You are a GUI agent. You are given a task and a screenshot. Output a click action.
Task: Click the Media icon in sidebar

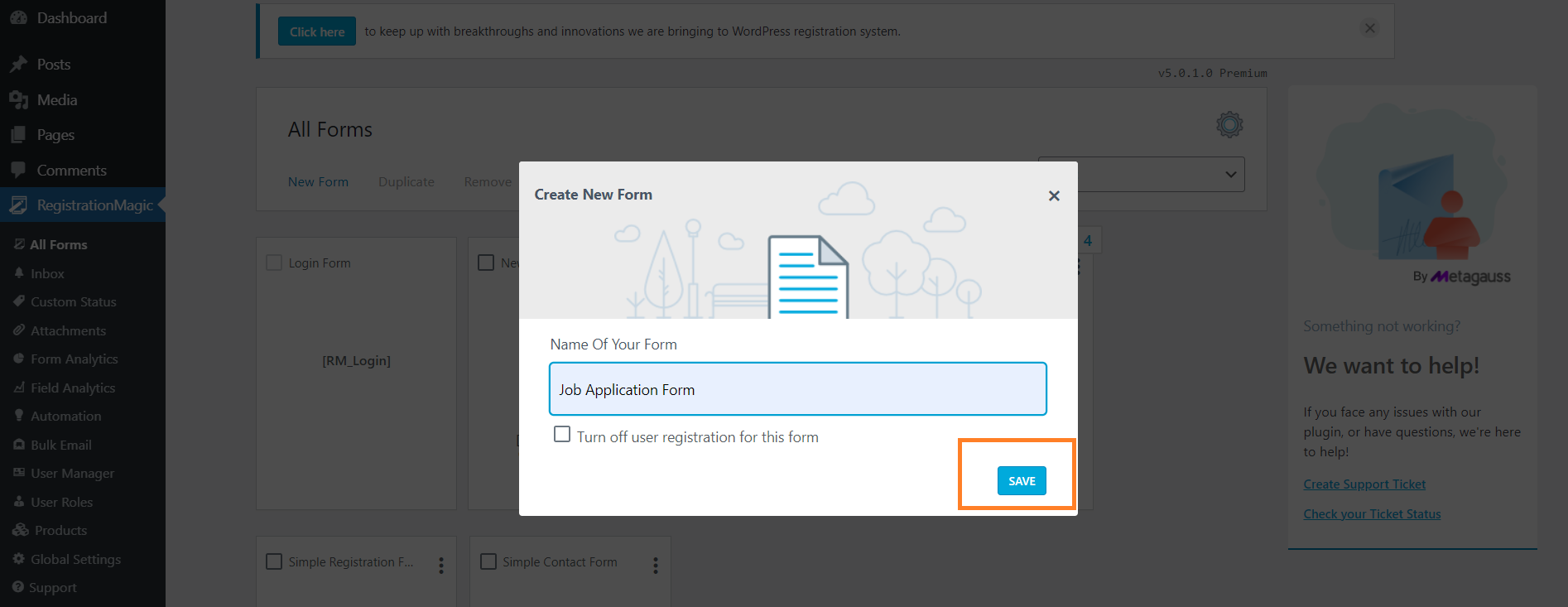[18, 100]
